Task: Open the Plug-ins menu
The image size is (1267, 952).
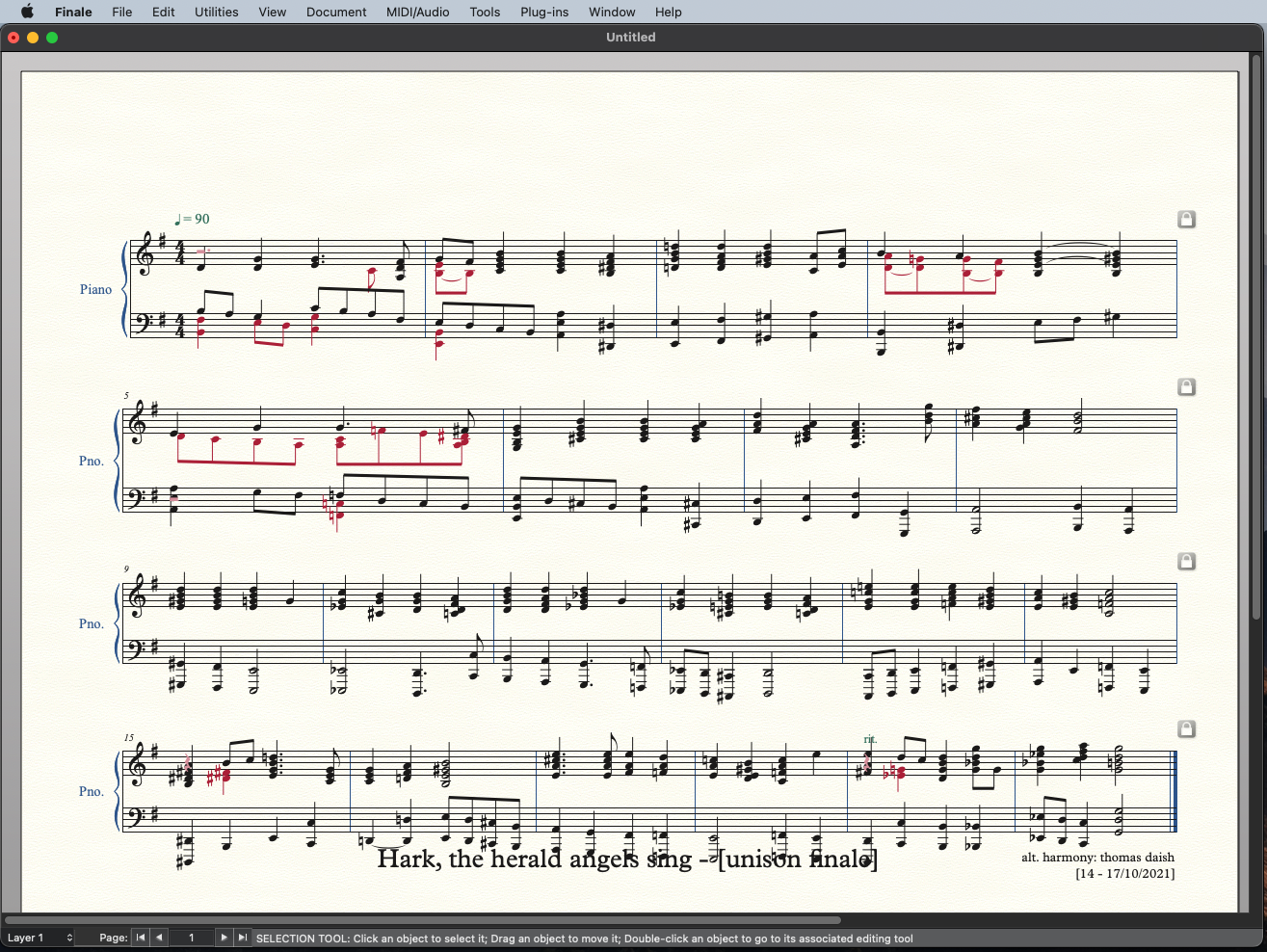Action: 544,12
